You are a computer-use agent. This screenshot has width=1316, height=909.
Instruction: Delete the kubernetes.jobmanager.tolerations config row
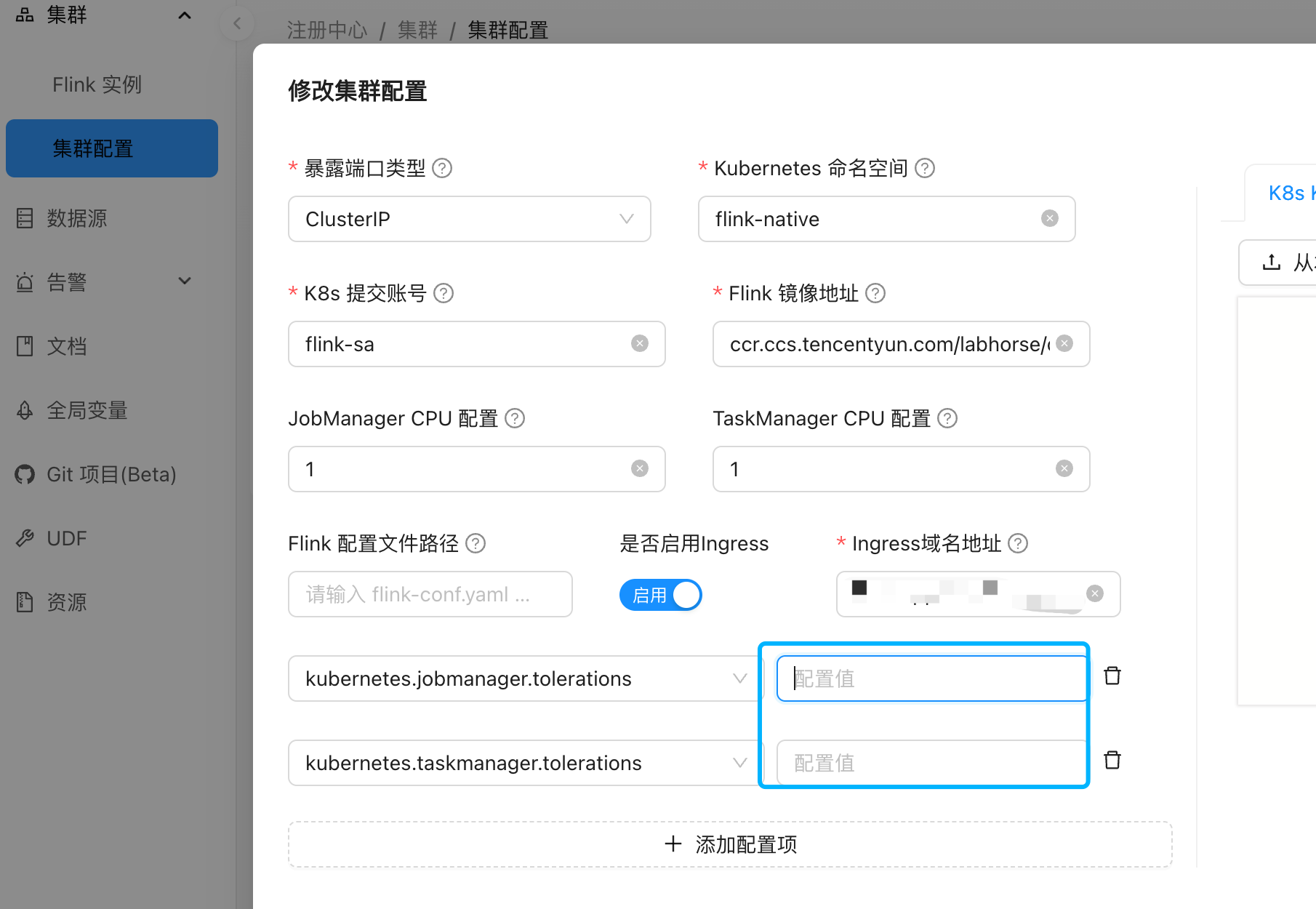point(1112,676)
